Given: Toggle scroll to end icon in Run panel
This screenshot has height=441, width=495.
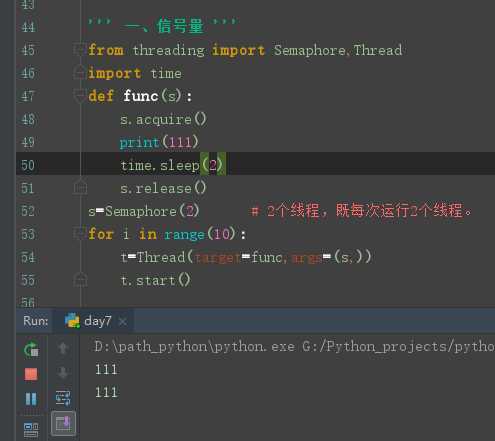Looking at the screenshot, I should click(x=63, y=423).
